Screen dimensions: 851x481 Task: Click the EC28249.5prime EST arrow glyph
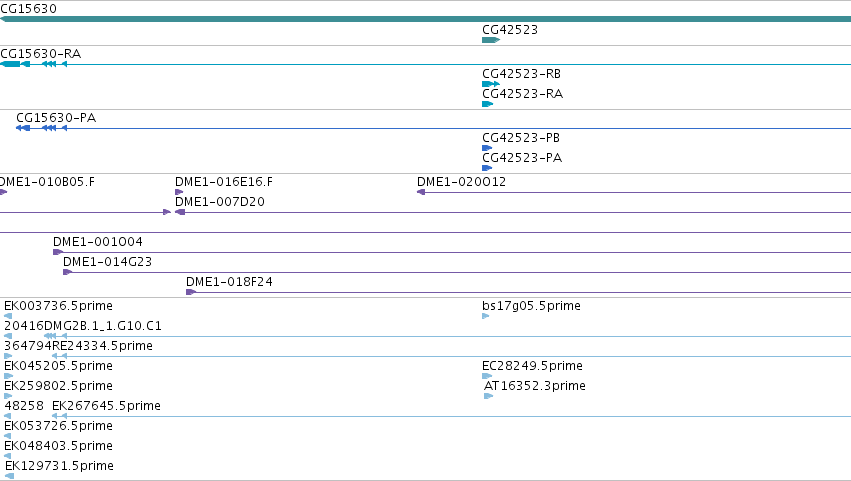487,376
